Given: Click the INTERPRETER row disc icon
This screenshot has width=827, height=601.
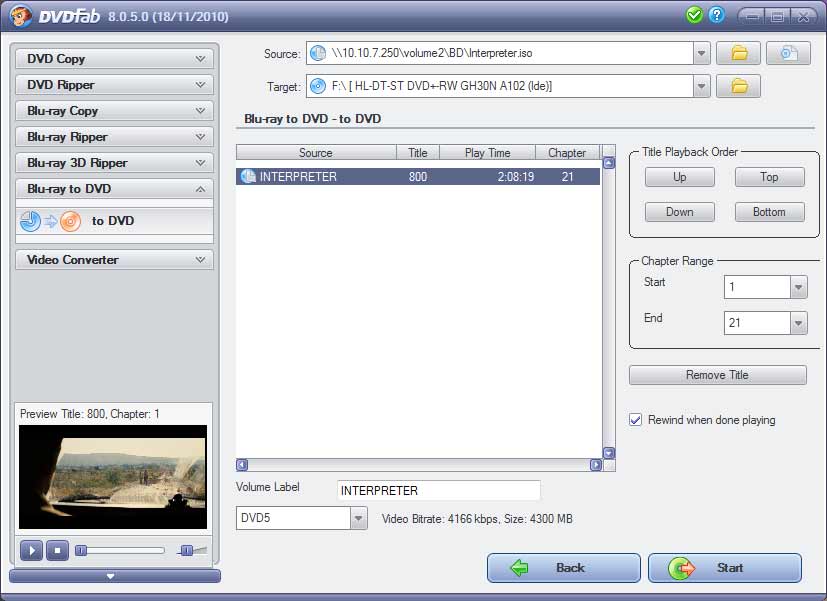Looking at the screenshot, I should tap(248, 177).
